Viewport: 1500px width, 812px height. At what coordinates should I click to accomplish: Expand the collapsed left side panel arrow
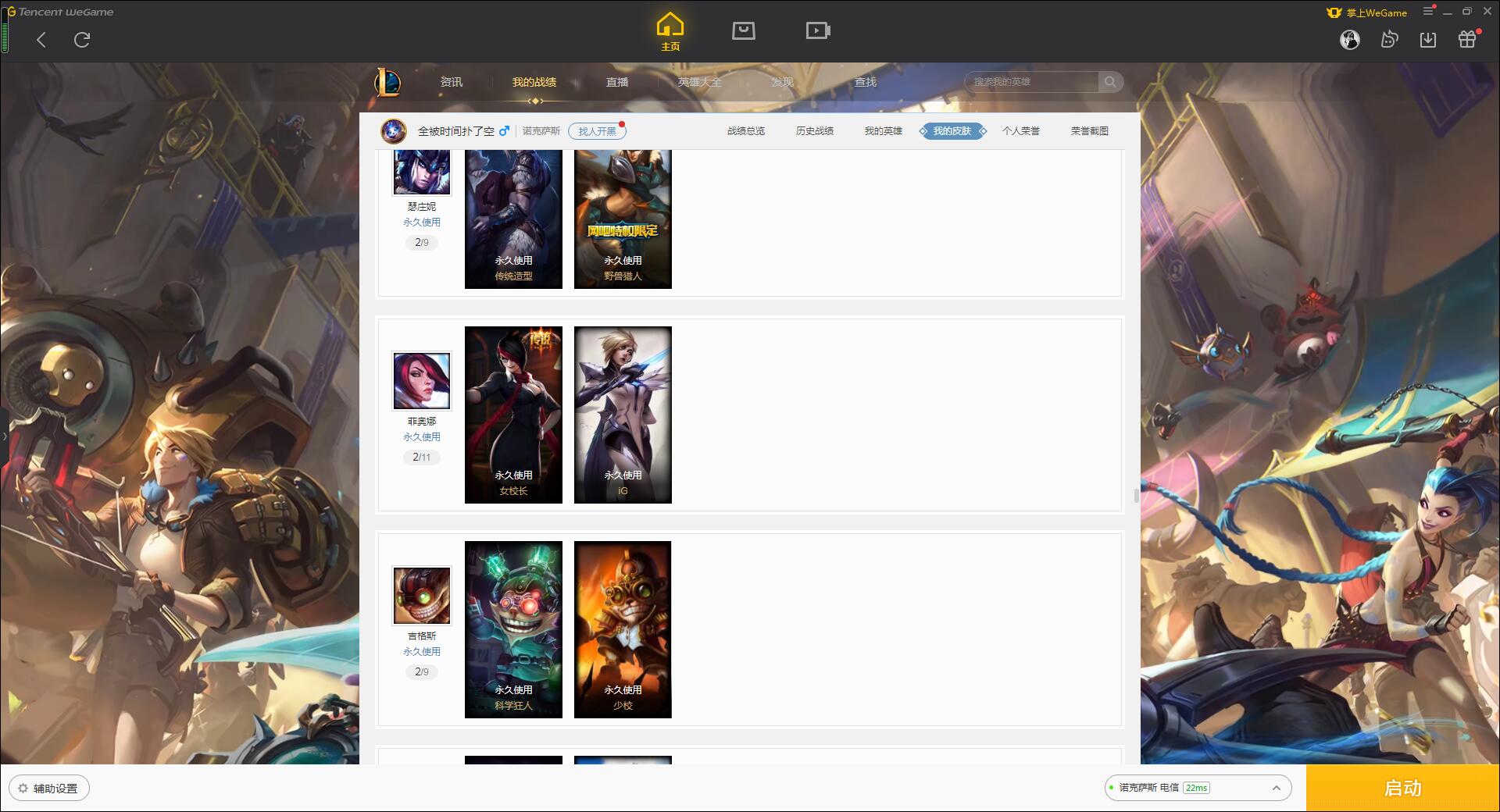point(4,436)
